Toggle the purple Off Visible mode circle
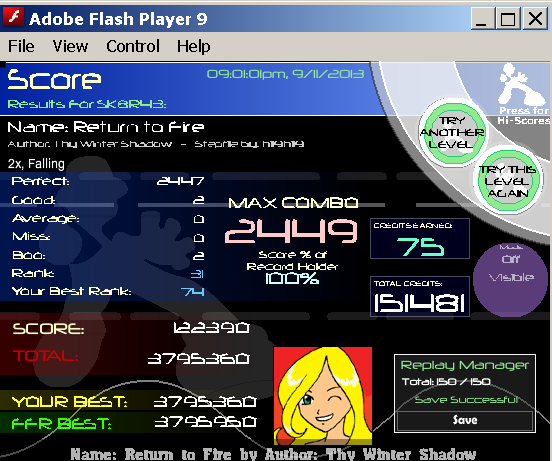 [x=510, y=279]
